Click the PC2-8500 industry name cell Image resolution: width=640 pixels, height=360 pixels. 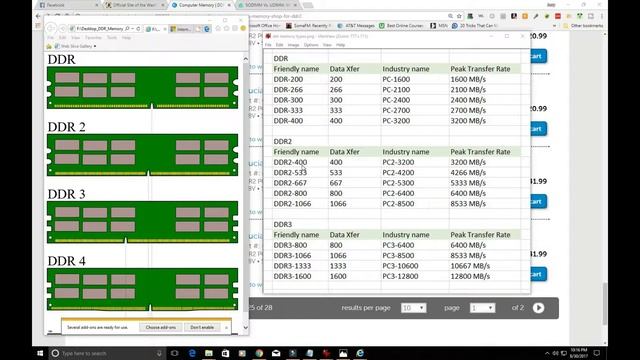pyautogui.click(x=398, y=204)
